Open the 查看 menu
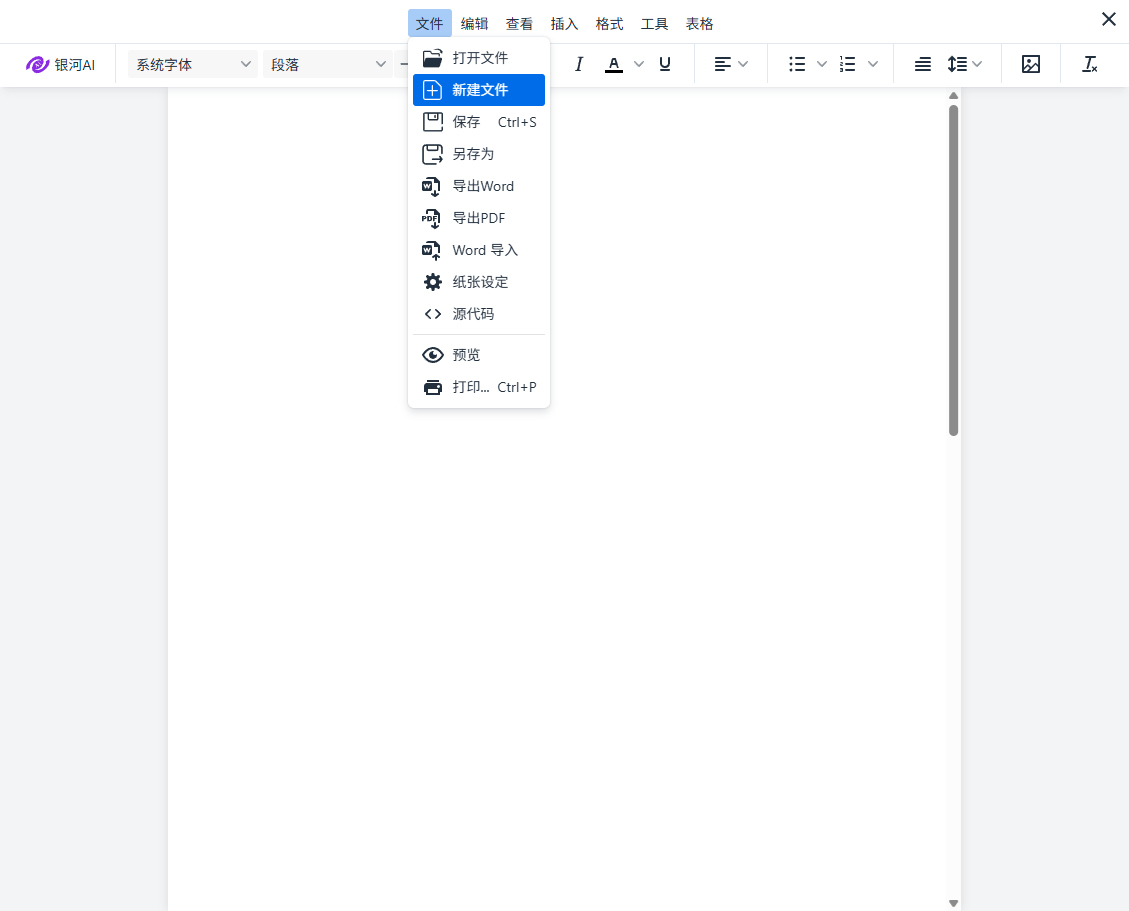 coord(519,24)
